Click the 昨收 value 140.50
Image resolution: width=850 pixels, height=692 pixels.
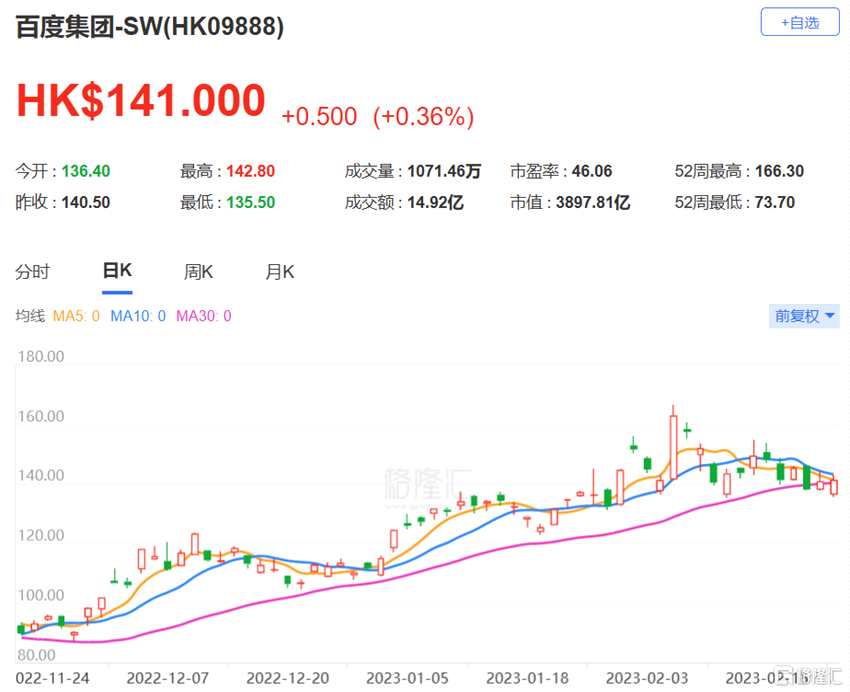click(x=86, y=202)
